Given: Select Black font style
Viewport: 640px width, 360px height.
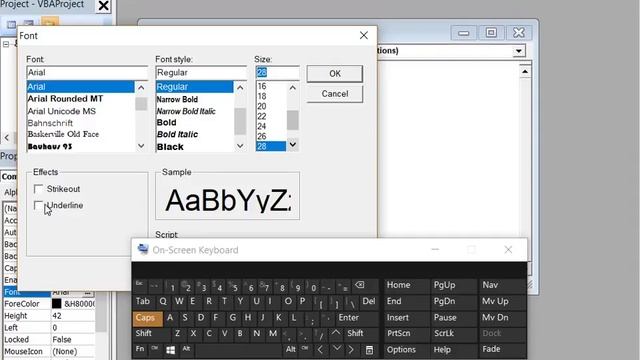Looking at the screenshot, I should 170,147.
